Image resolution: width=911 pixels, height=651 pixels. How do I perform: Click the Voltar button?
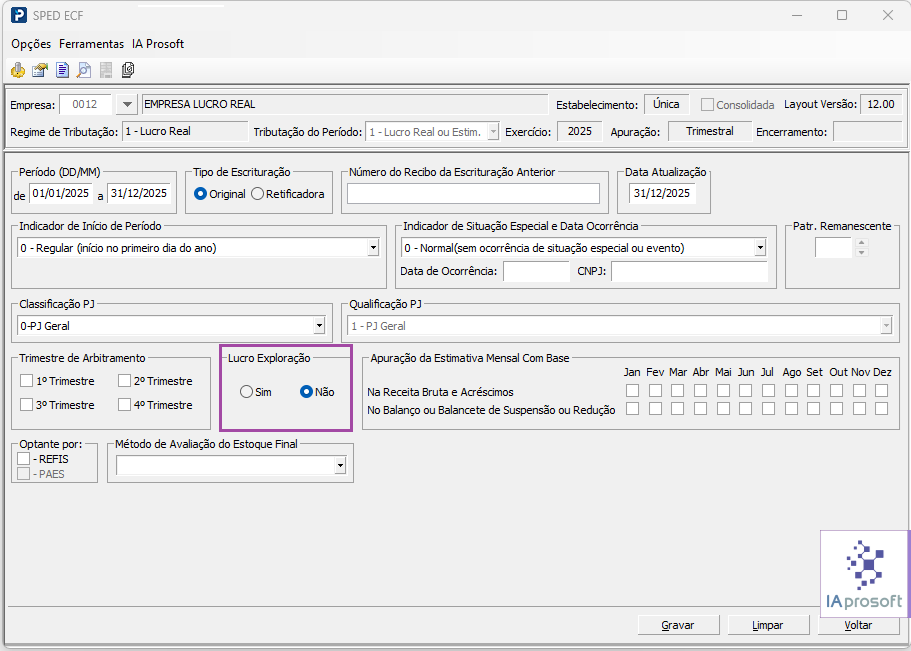coord(858,625)
